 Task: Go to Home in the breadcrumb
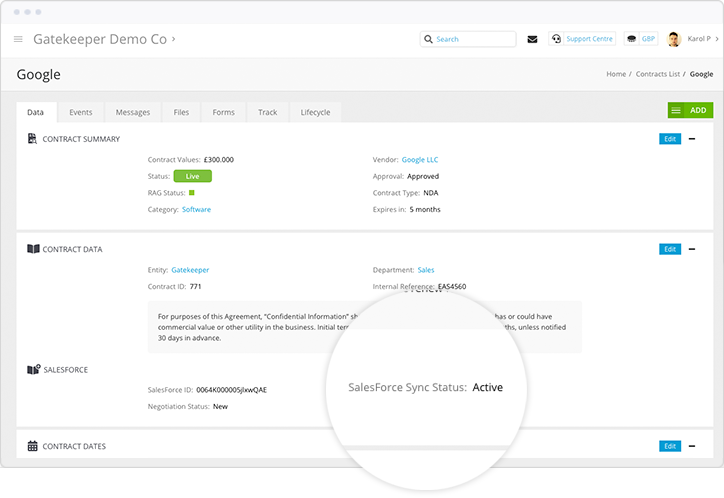[616, 74]
